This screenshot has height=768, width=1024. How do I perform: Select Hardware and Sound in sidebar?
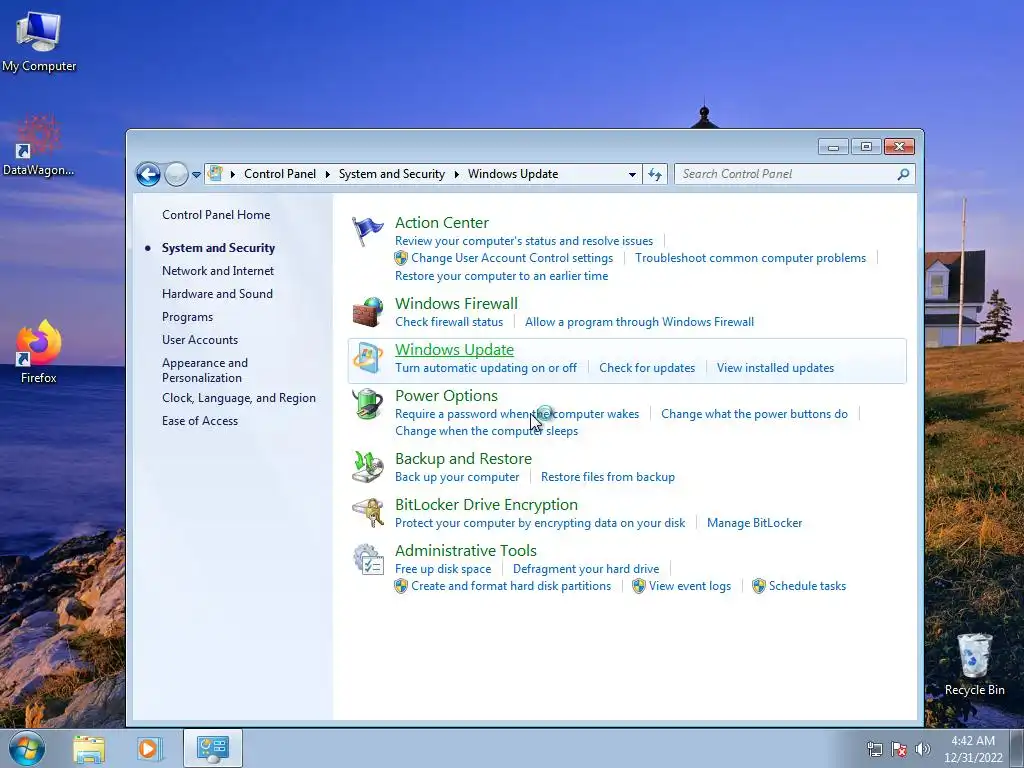(x=217, y=294)
